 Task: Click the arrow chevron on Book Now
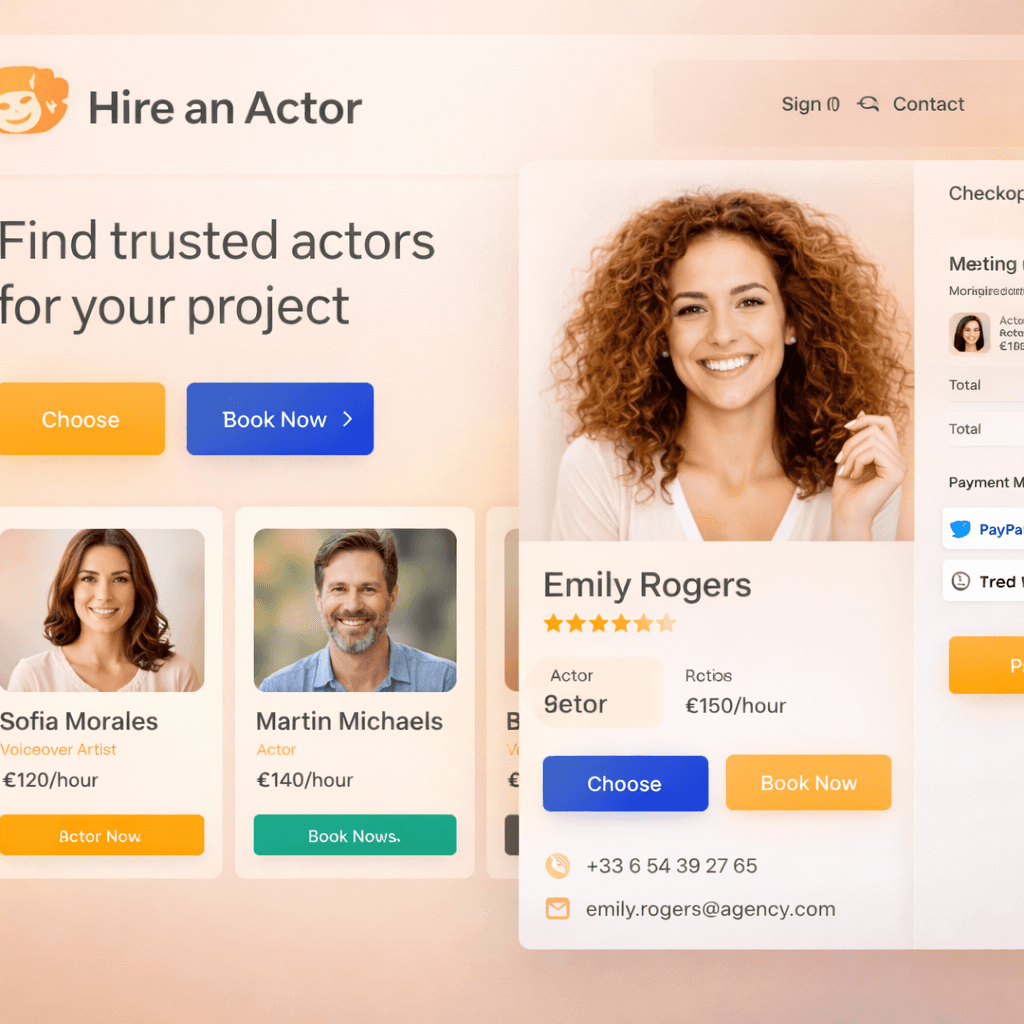coord(347,419)
